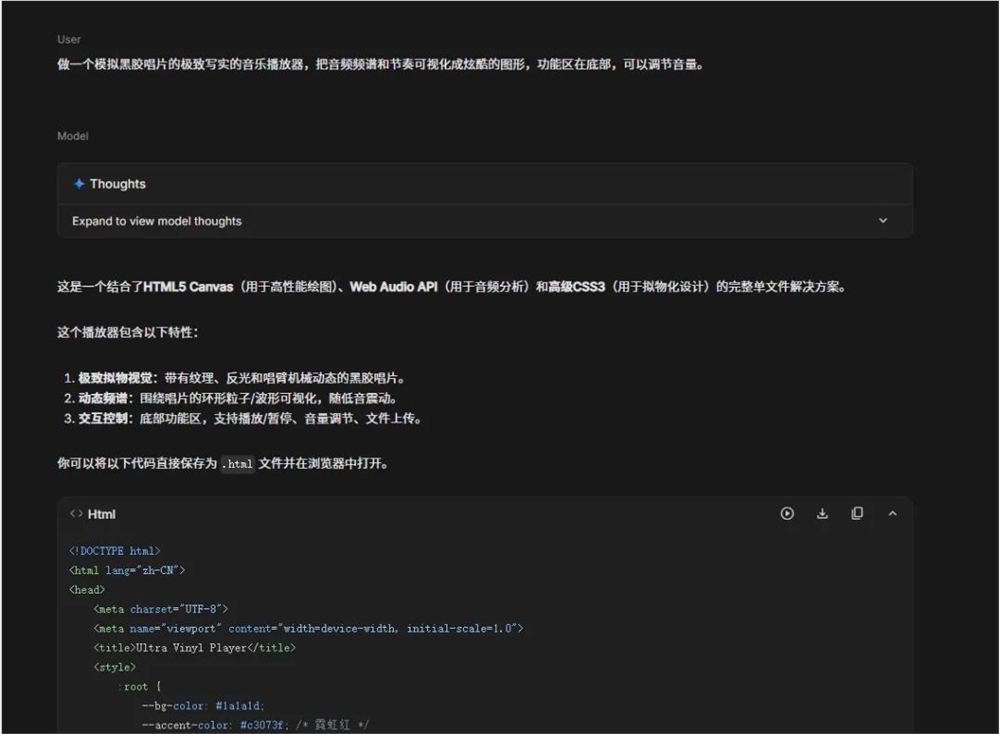Click the sparkle icon next to Thoughts

point(79,183)
